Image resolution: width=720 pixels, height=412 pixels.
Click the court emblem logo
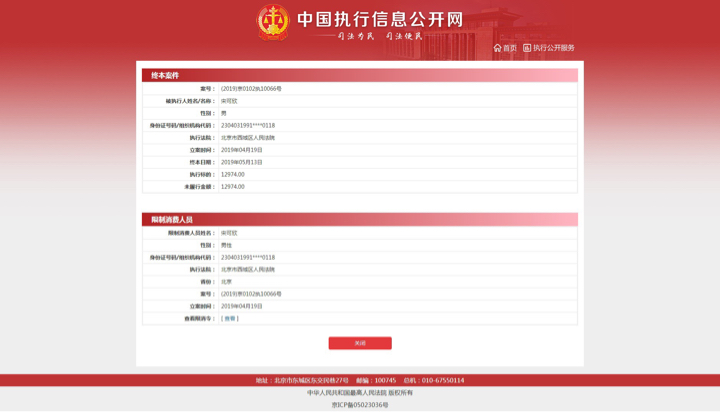(x=273, y=22)
